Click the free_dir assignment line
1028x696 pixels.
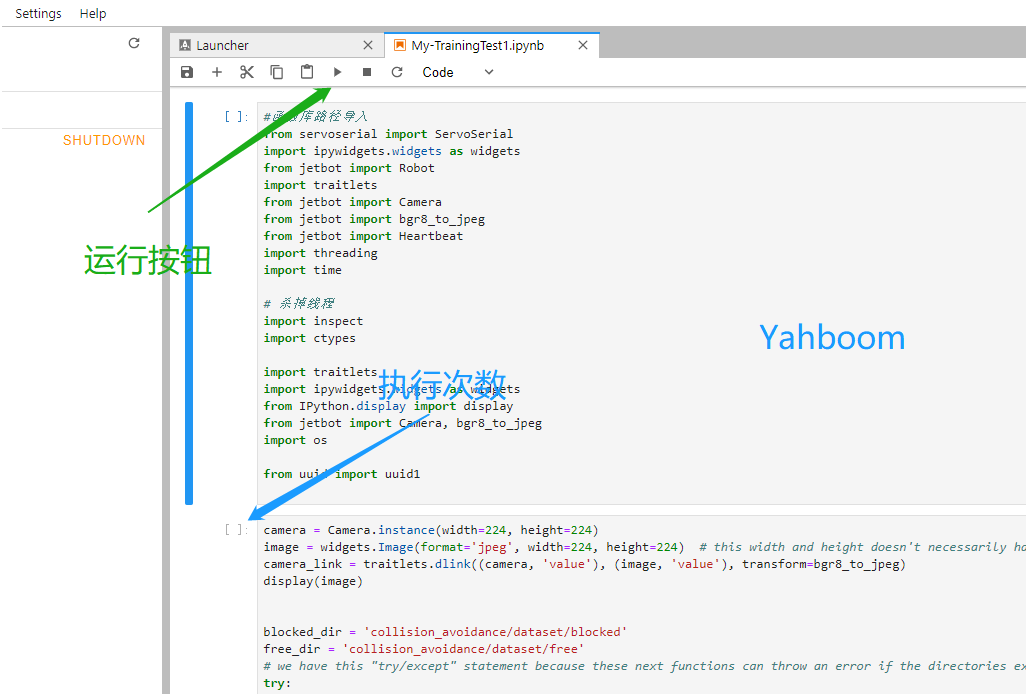tap(424, 649)
